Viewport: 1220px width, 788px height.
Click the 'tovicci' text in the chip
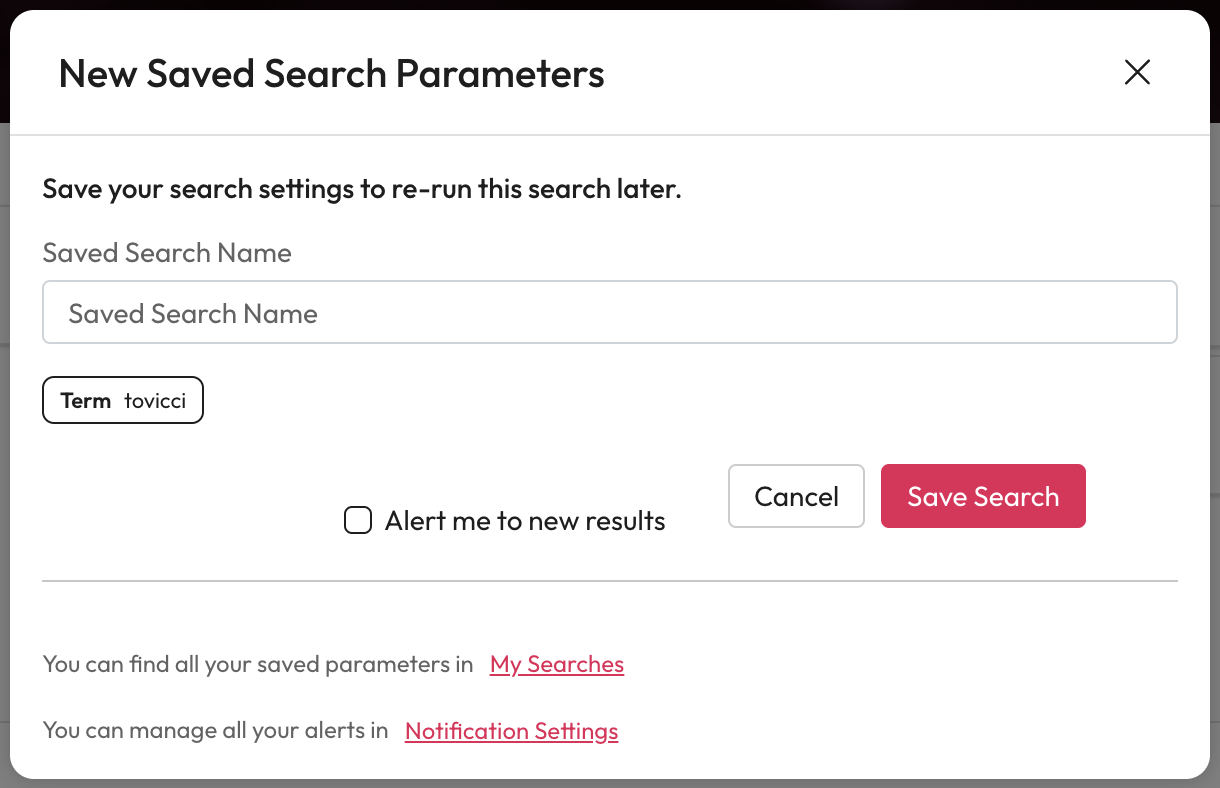155,401
